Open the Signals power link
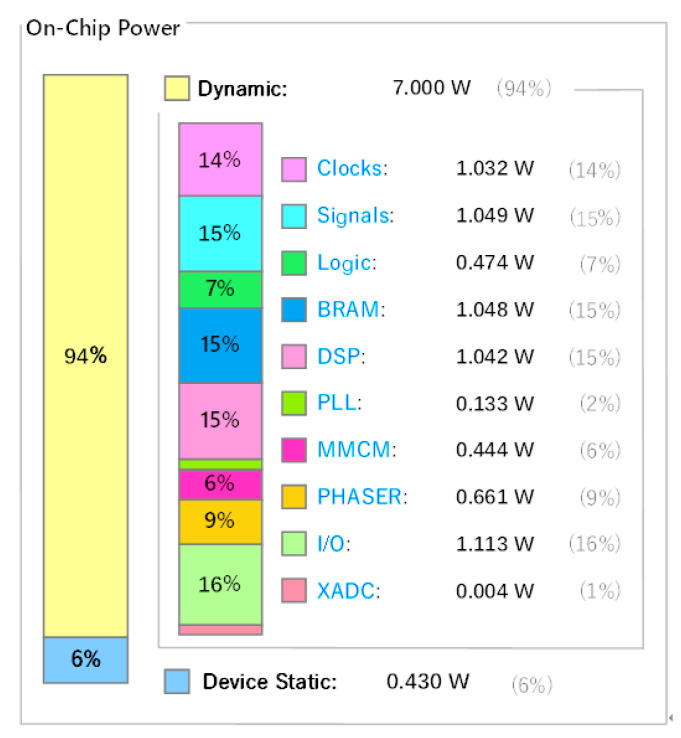Viewport: 681px width, 738px height. click(x=355, y=216)
